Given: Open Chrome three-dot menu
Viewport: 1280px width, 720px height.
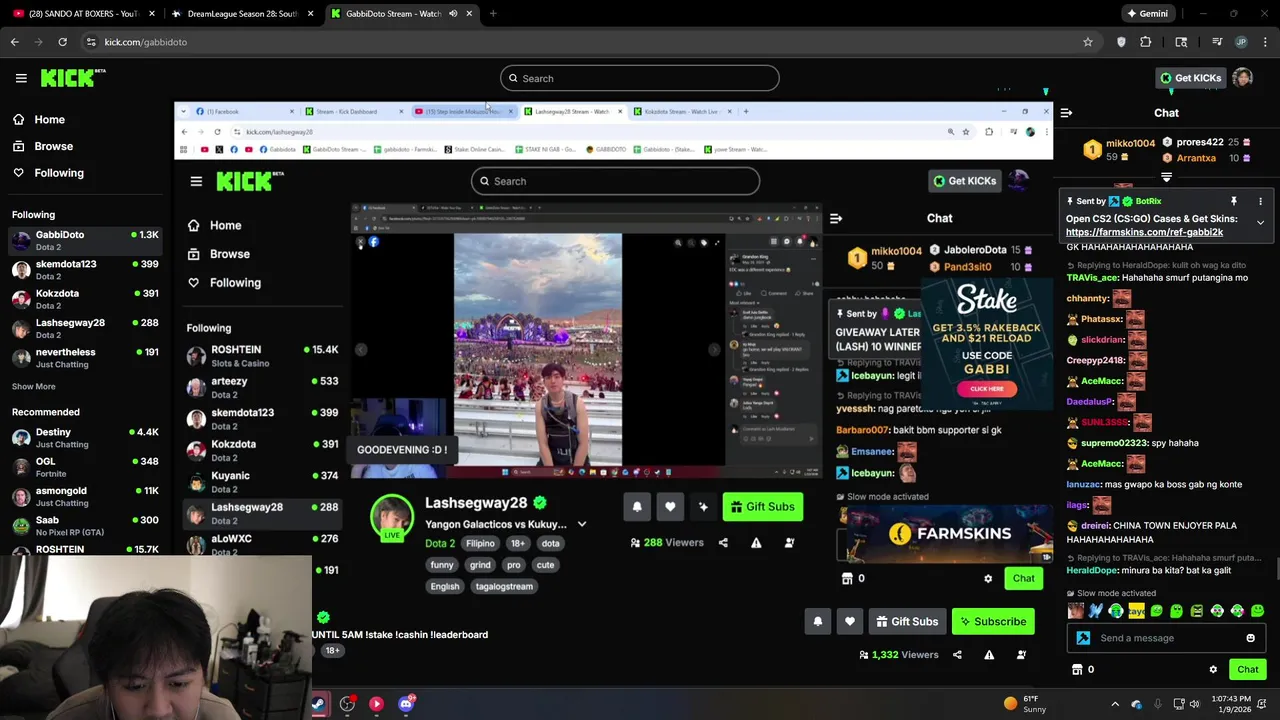Looking at the screenshot, I should (1265, 42).
